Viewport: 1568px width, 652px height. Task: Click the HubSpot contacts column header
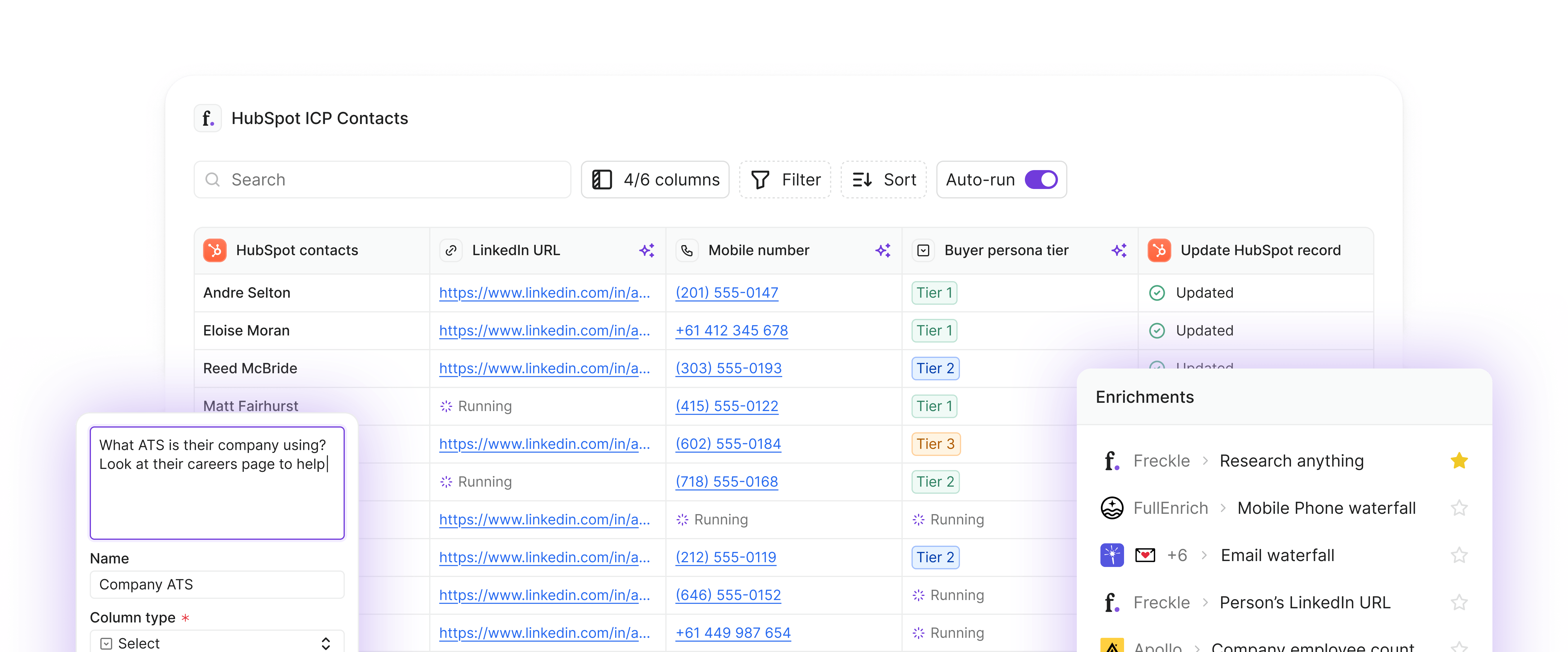click(x=312, y=250)
